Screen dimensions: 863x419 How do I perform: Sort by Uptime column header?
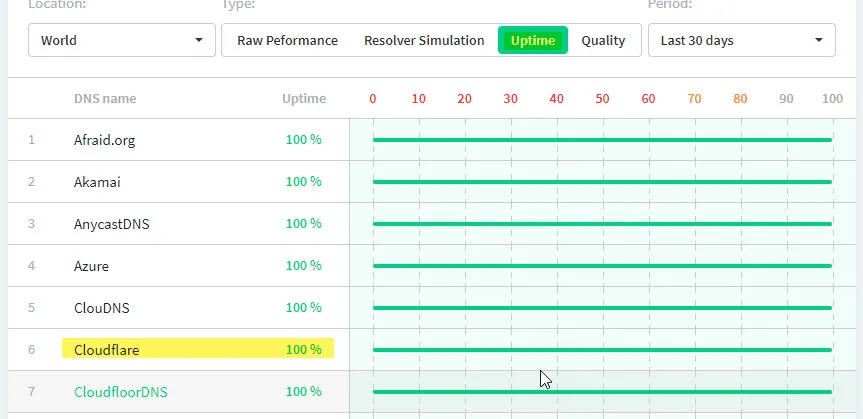pyautogui.click(x=304, y=99)
